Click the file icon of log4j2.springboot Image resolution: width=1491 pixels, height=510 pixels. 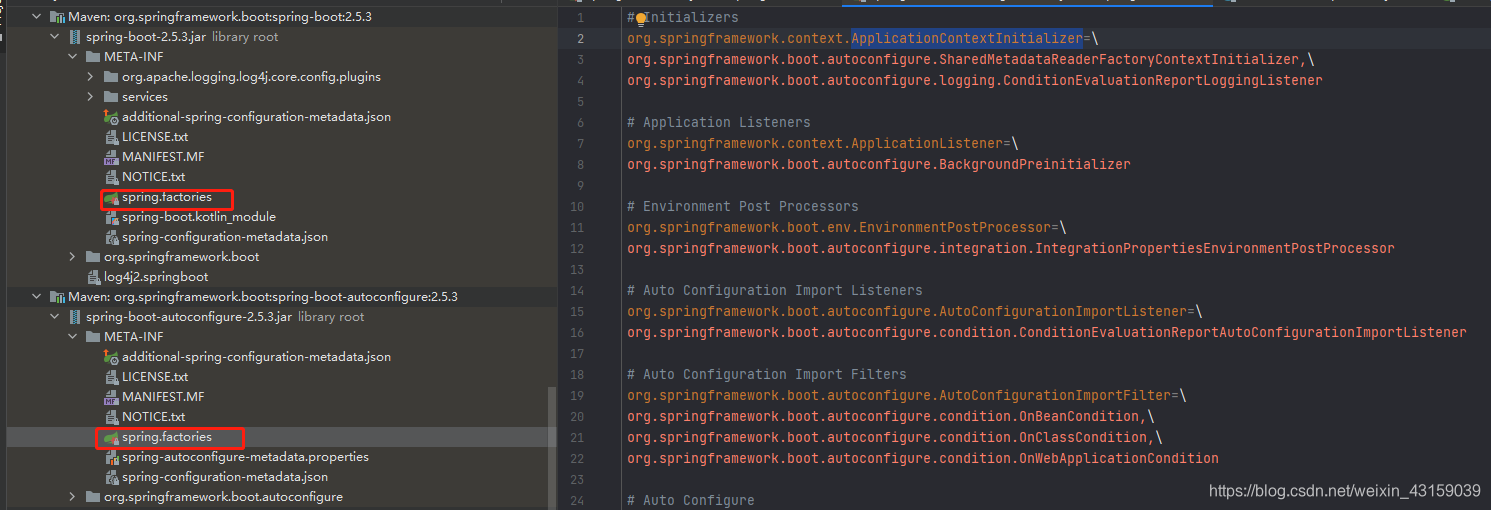tap(93, 277)
